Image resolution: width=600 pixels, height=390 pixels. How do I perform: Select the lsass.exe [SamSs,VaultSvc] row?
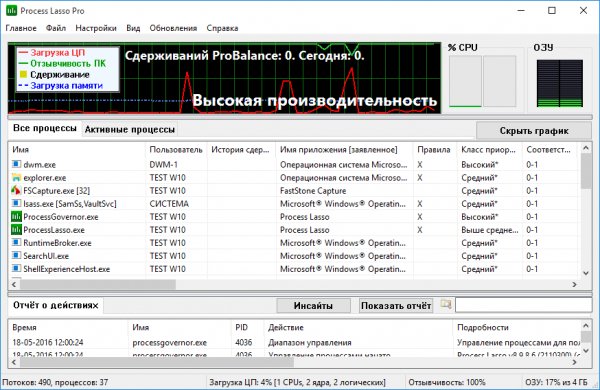pyautogui.click(x=293, y=204)
